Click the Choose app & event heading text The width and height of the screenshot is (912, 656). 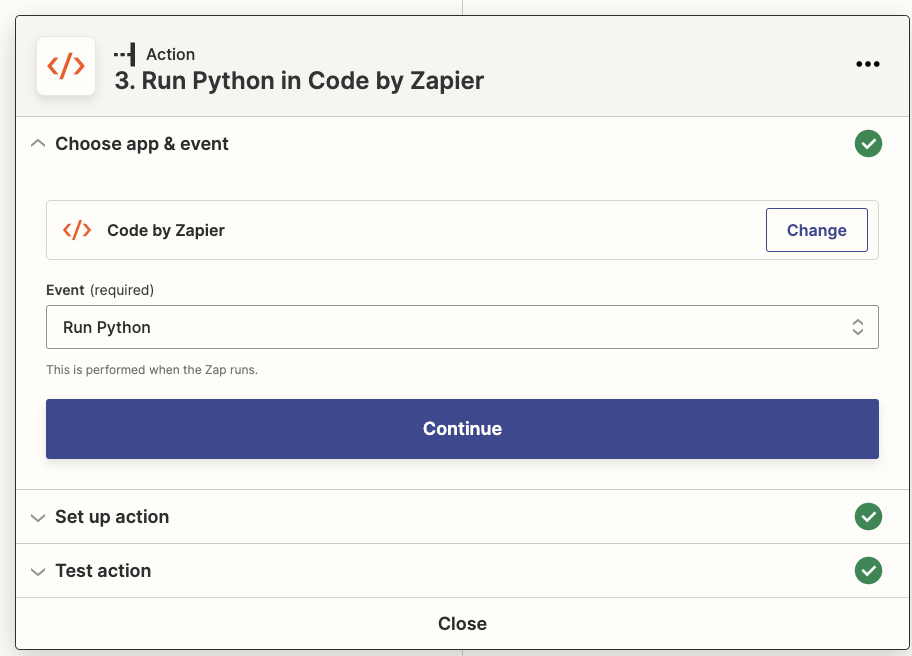point(142,144)
